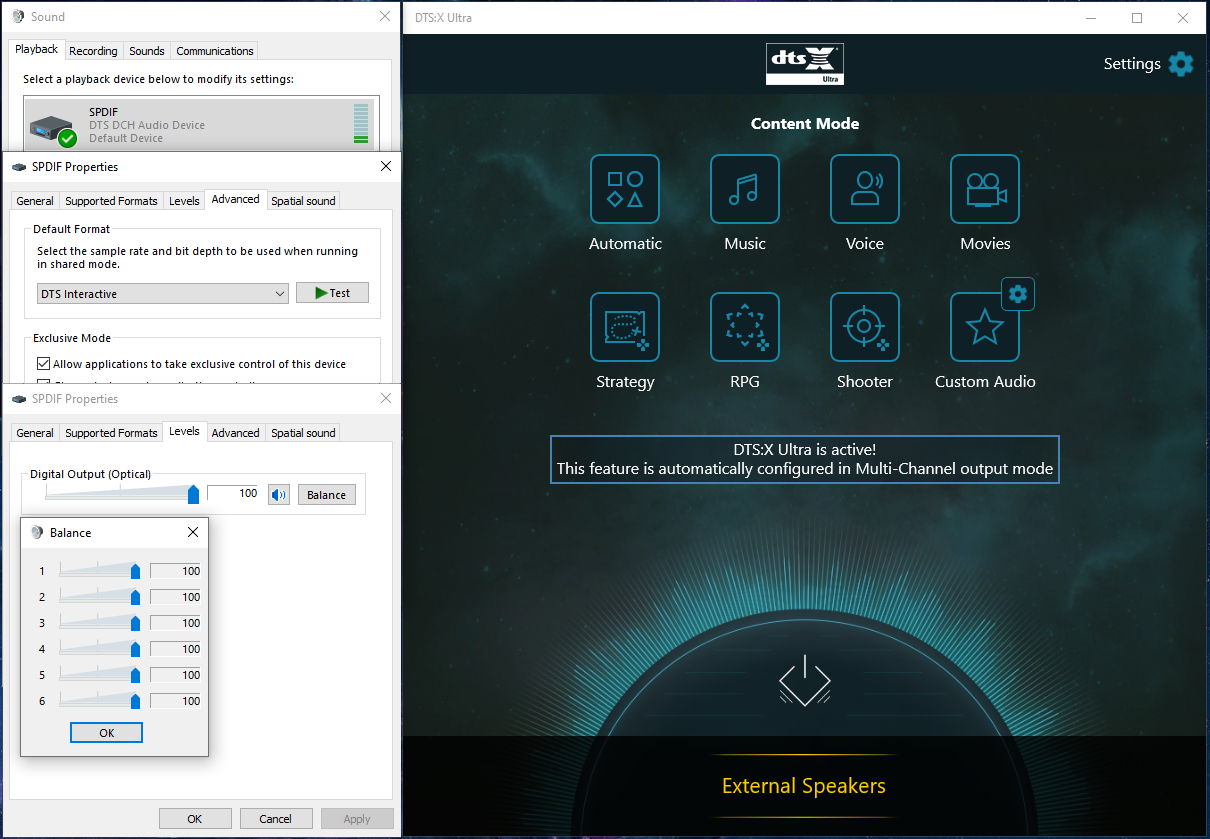Image resolution: width=1210 pixels, height=839 pixels.
Task: Open Custom Audio gear settings
Action: pos(1018,294)
